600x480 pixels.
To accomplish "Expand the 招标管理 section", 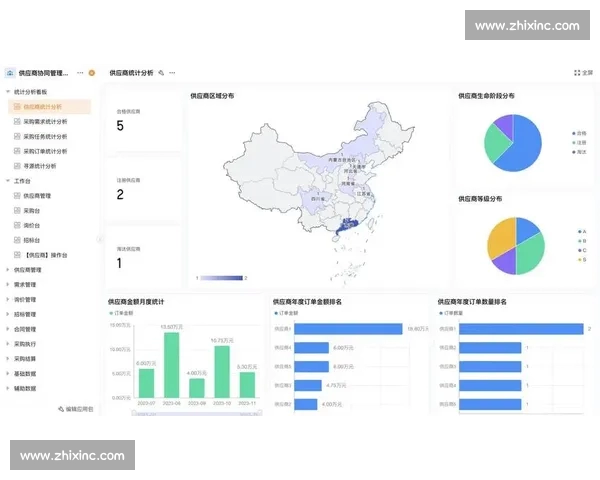I will (x=8, y=314).
